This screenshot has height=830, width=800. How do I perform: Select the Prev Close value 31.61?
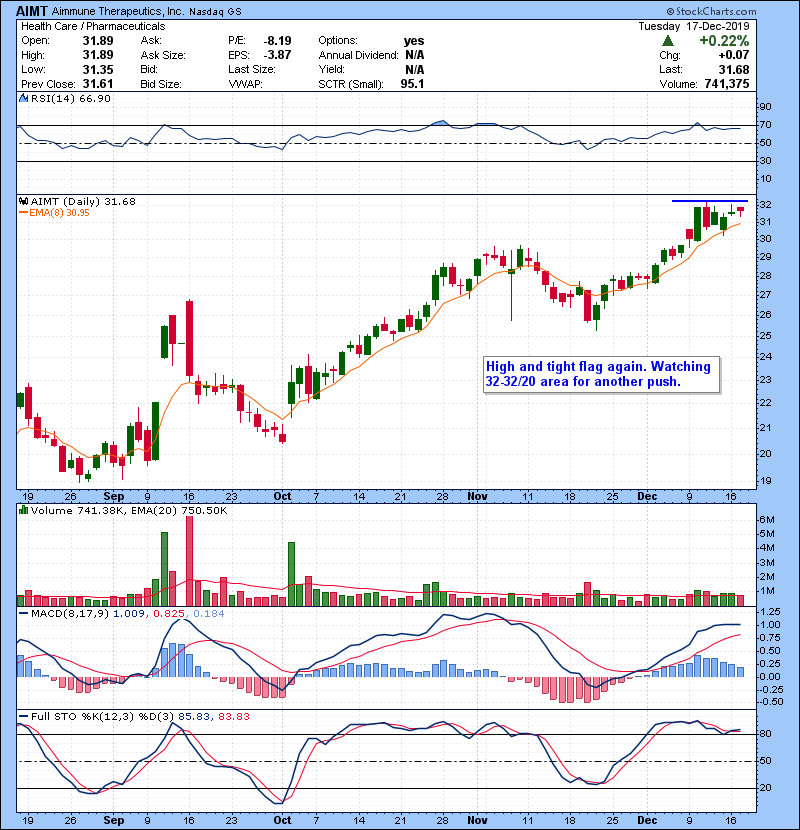pos(98,84)
